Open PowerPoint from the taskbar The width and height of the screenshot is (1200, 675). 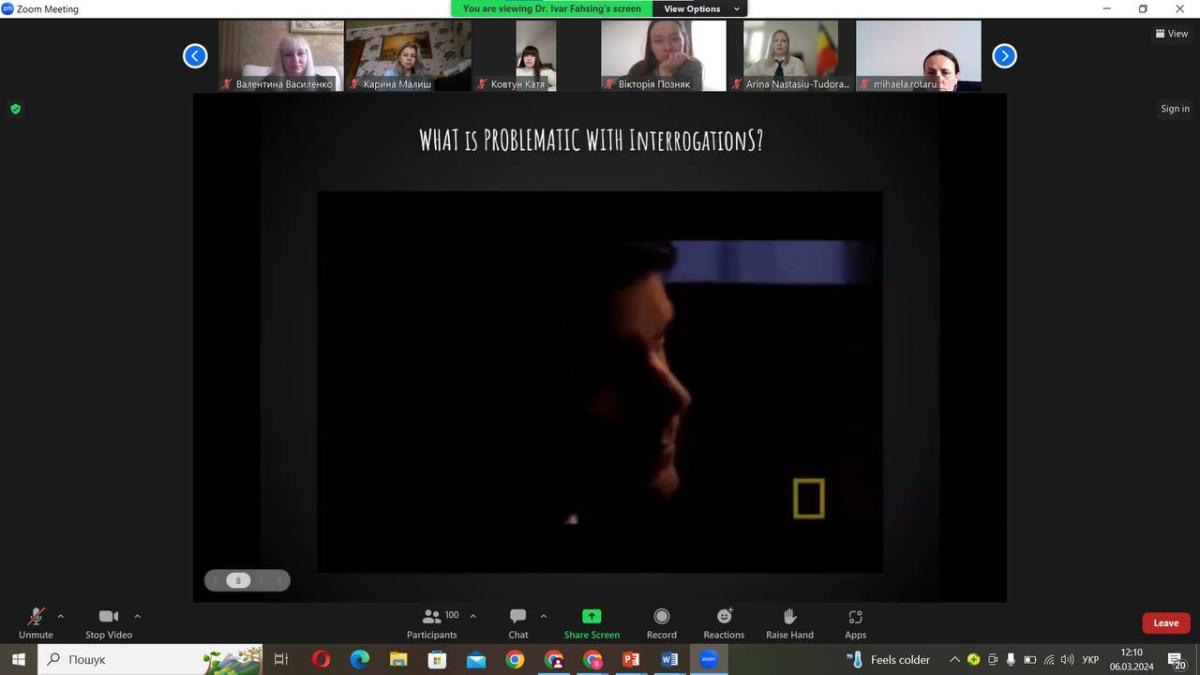click(x=631, y=659)
